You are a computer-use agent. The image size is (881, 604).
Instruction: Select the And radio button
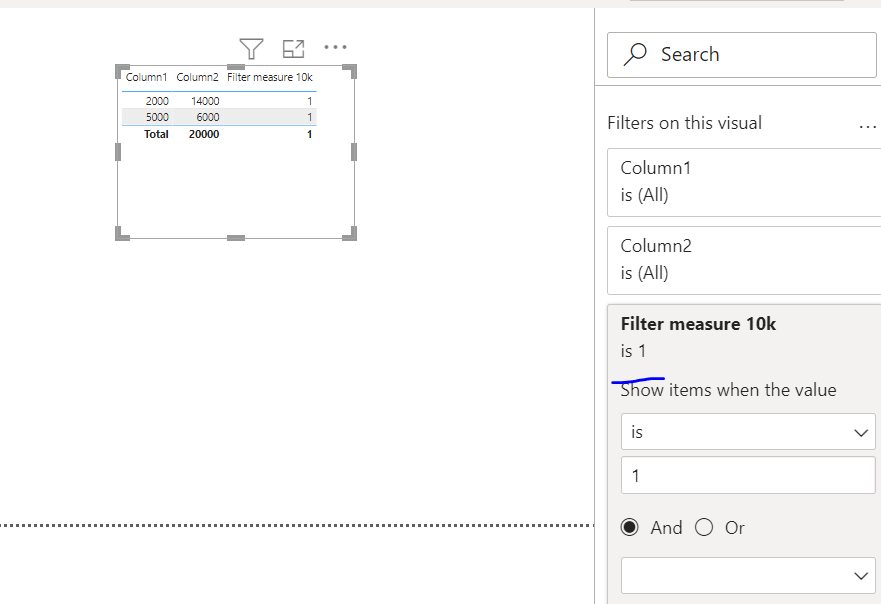(x=629, y=527)
